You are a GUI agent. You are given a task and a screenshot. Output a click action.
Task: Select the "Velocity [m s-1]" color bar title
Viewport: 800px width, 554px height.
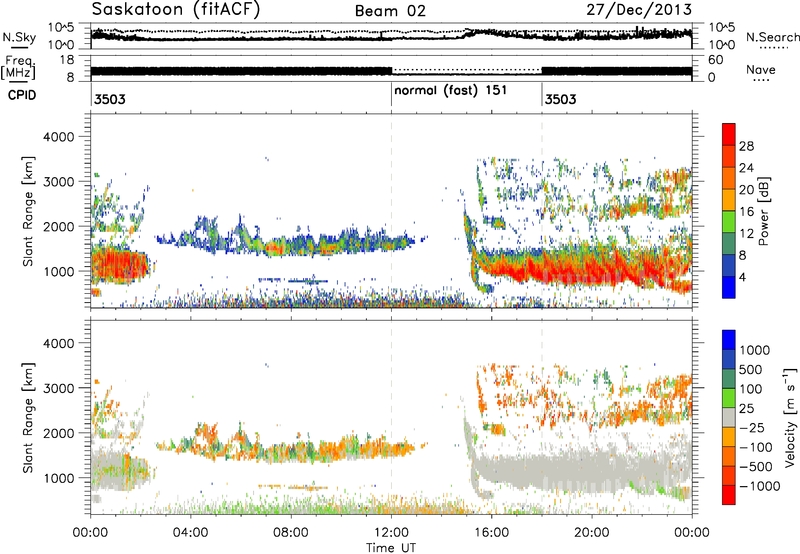tap(790, 417)
